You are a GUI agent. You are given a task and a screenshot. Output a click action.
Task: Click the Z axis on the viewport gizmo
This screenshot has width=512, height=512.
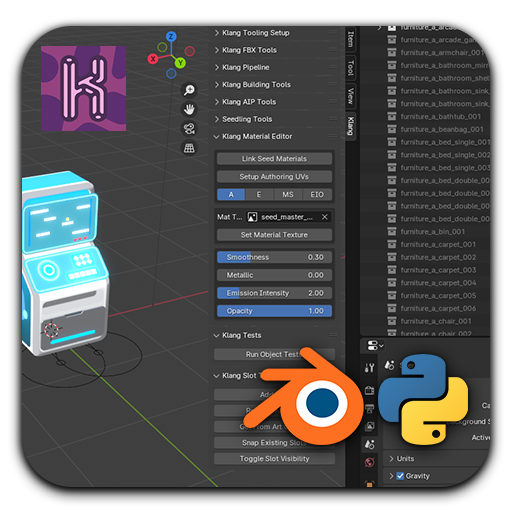[x=171, y=36]
